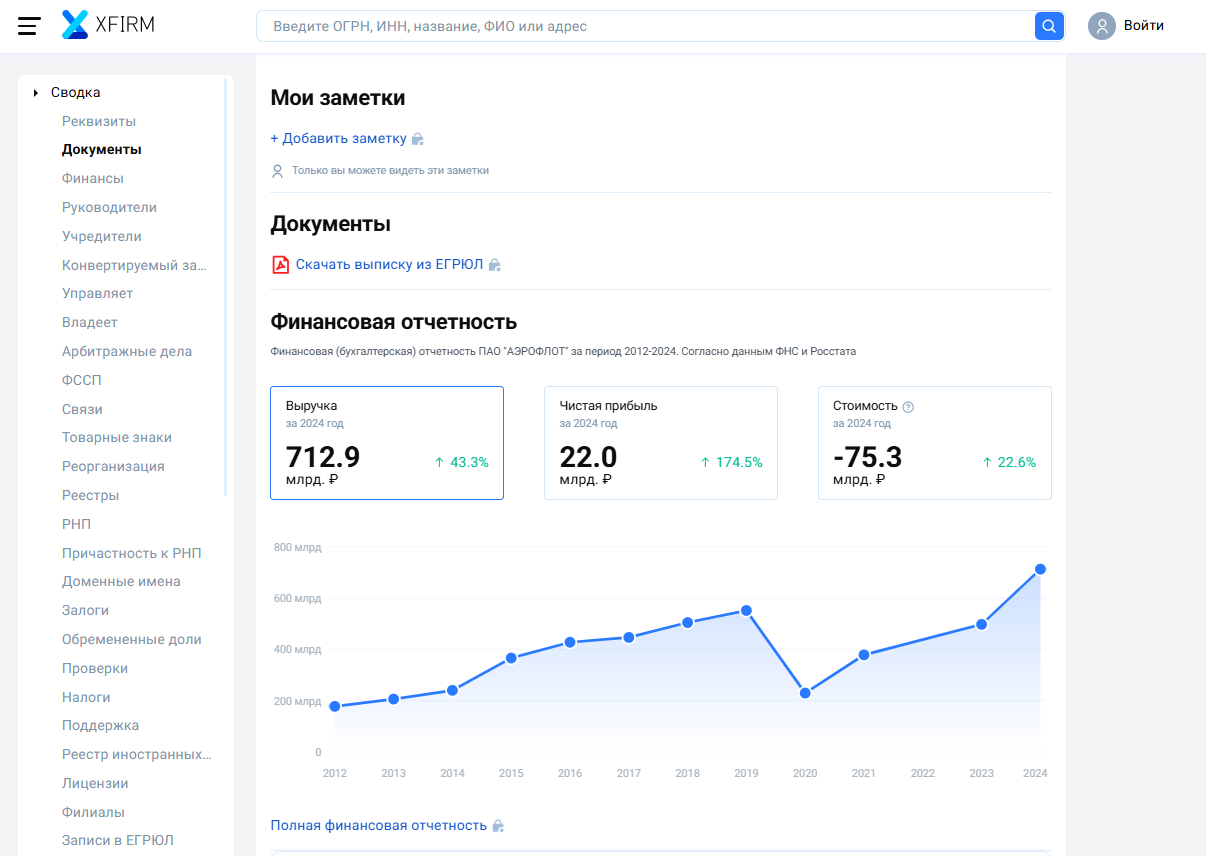This screenshot has height=856, width=1206.
Task: Open Товарные знаки sidebar section
Action: tap(117, 437)
